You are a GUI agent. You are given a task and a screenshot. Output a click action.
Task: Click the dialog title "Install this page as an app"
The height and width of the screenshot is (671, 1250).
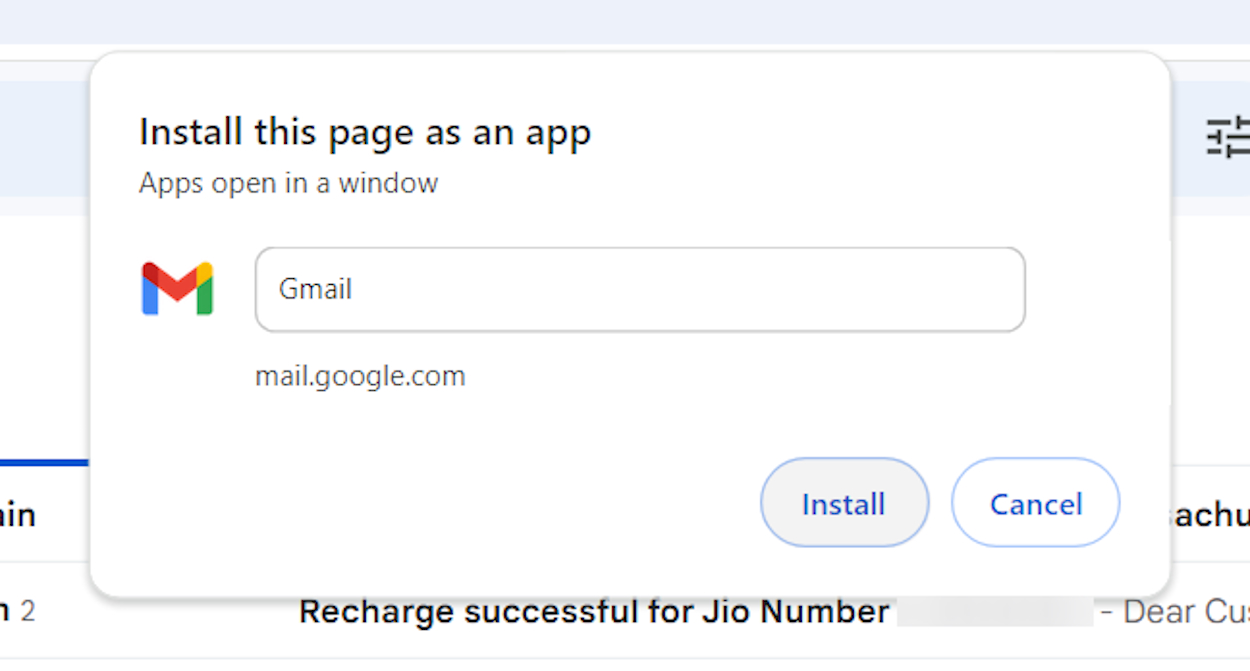(x=365, y=131)
